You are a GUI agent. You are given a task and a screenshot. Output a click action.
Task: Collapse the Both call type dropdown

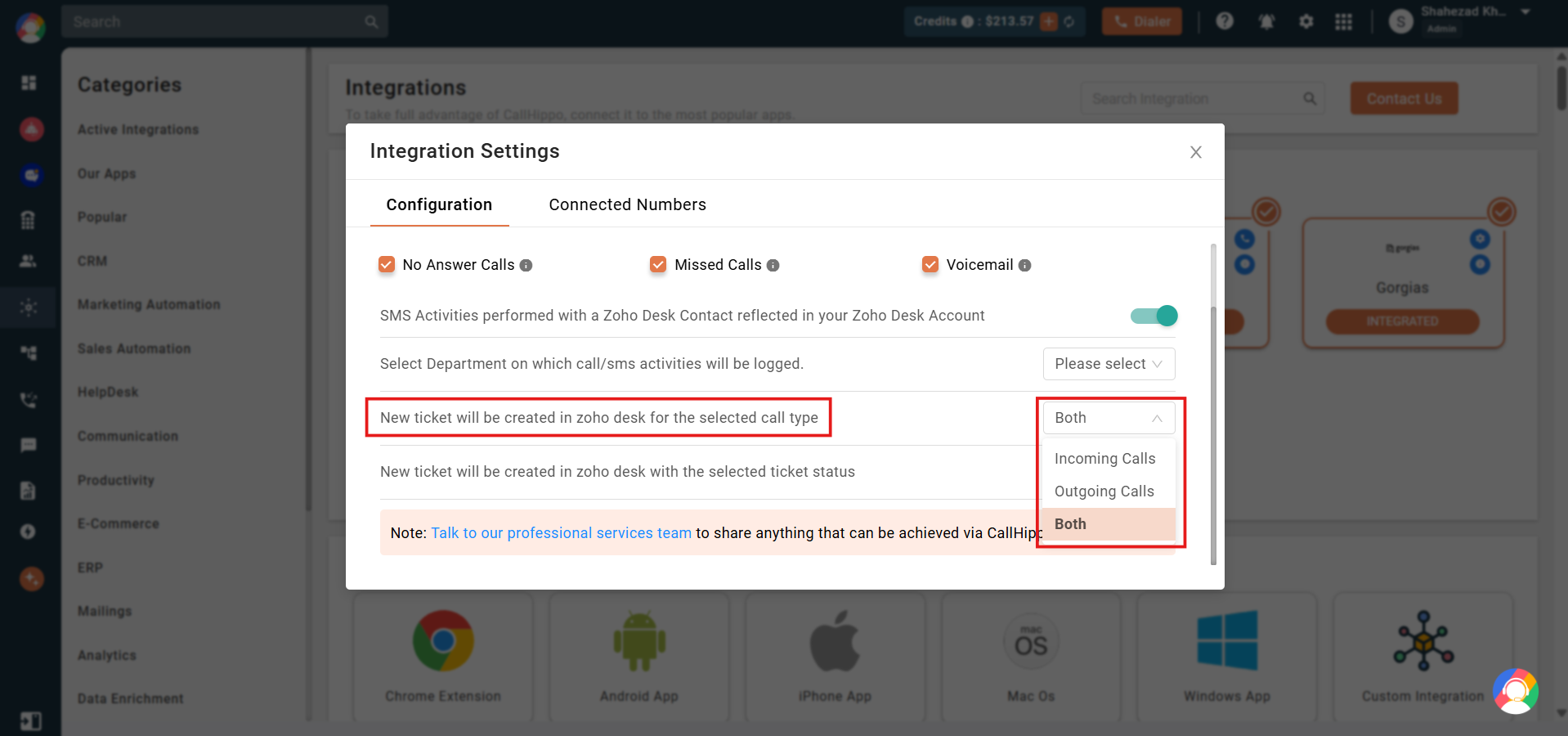click(1109, 418)
